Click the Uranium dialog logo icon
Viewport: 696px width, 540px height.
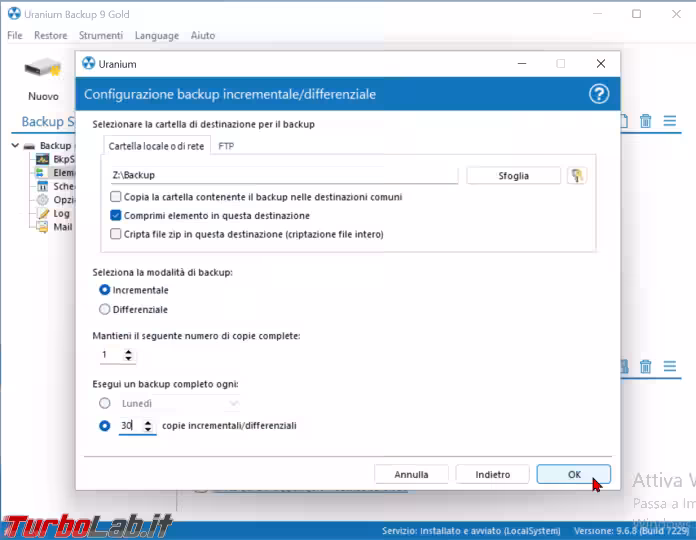pyautogui.click(x=89, y=63)
